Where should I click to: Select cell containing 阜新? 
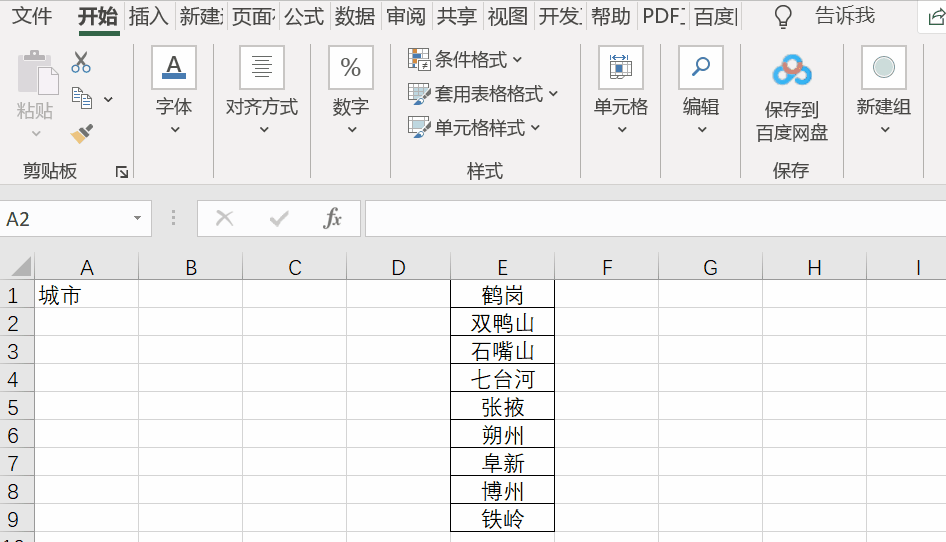(x=502, y=462)
